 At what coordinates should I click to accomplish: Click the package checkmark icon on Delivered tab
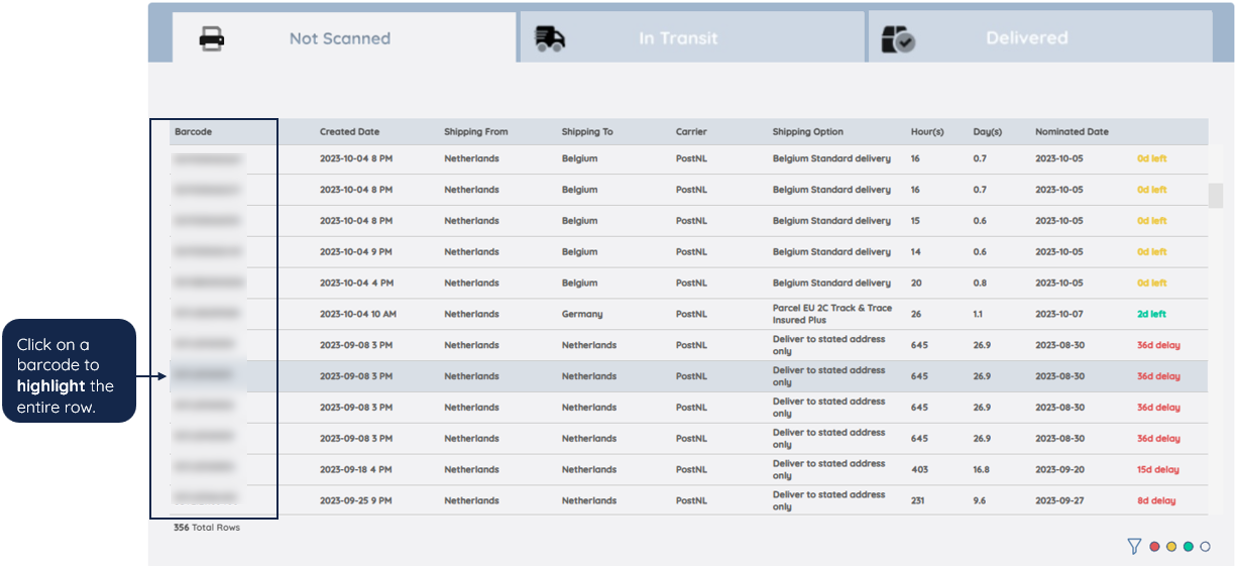pyautogui.click(x=897, y=39)
